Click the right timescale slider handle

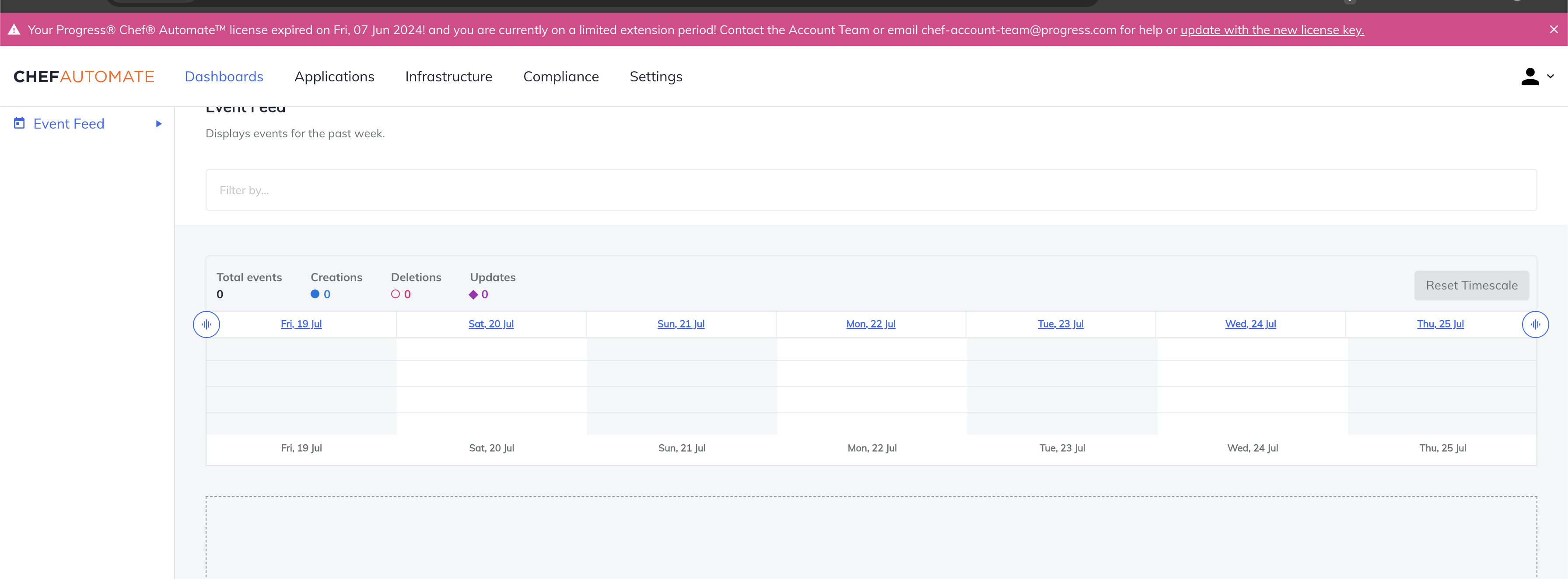point(1536,324)
